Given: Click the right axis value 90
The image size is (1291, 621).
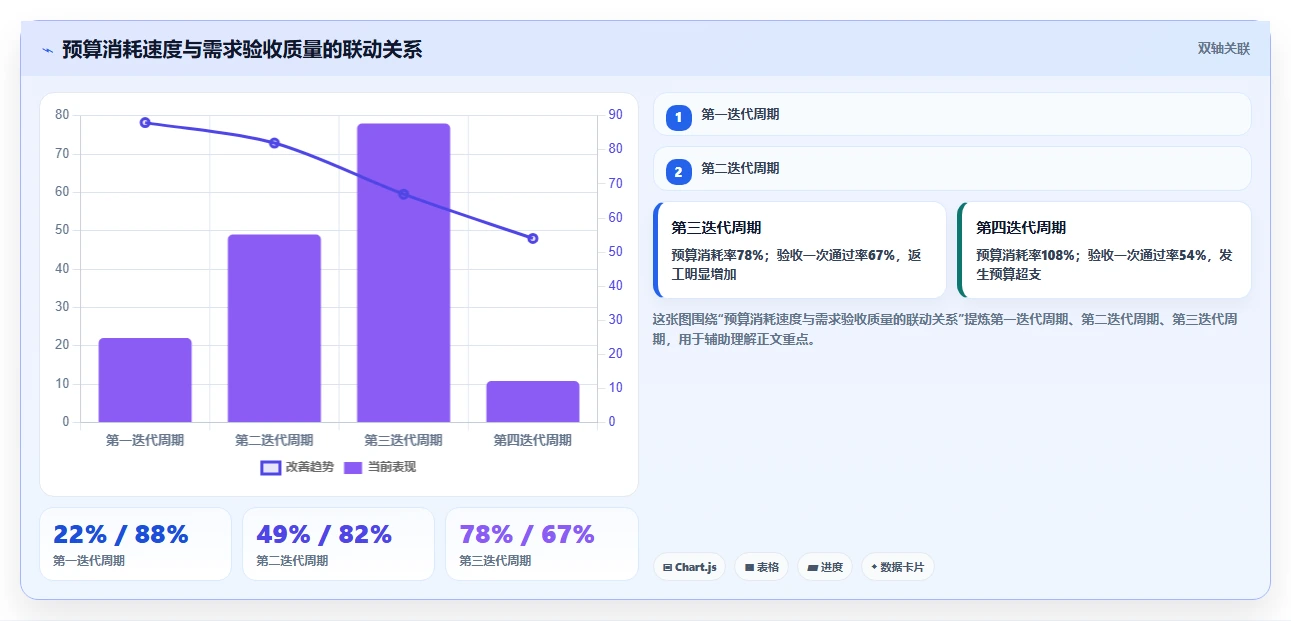Looking at the screenshot, I should coord(615,115).
